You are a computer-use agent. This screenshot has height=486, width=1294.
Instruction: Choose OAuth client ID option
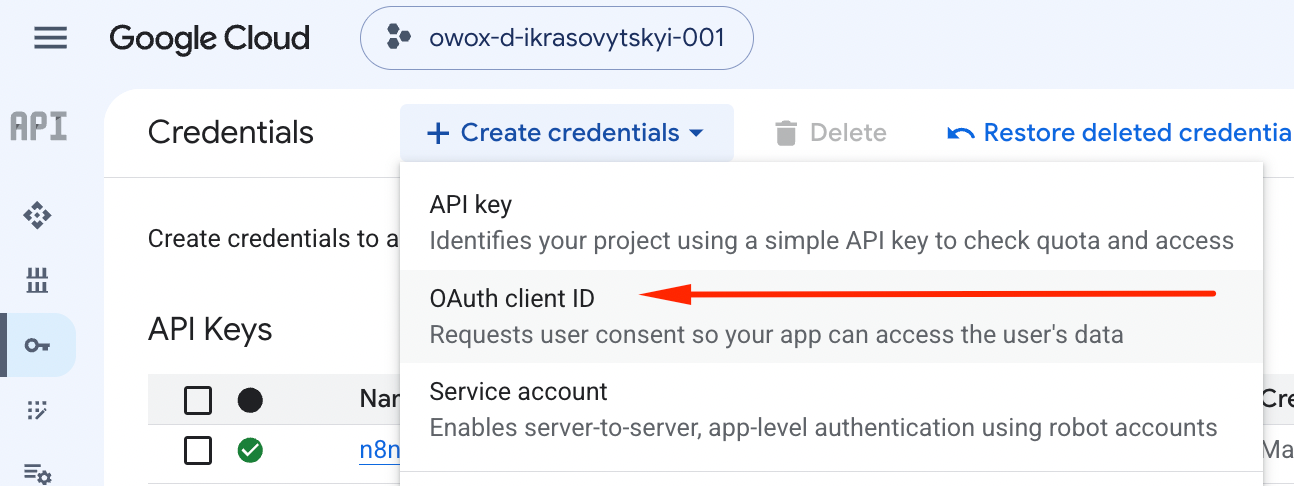pos(831,316)
